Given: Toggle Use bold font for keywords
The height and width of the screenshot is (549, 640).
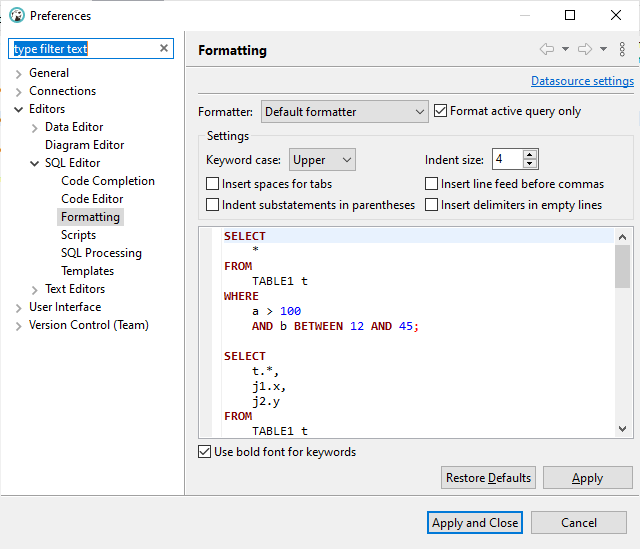Looking at the screenshot, I should tap(204, 452).
